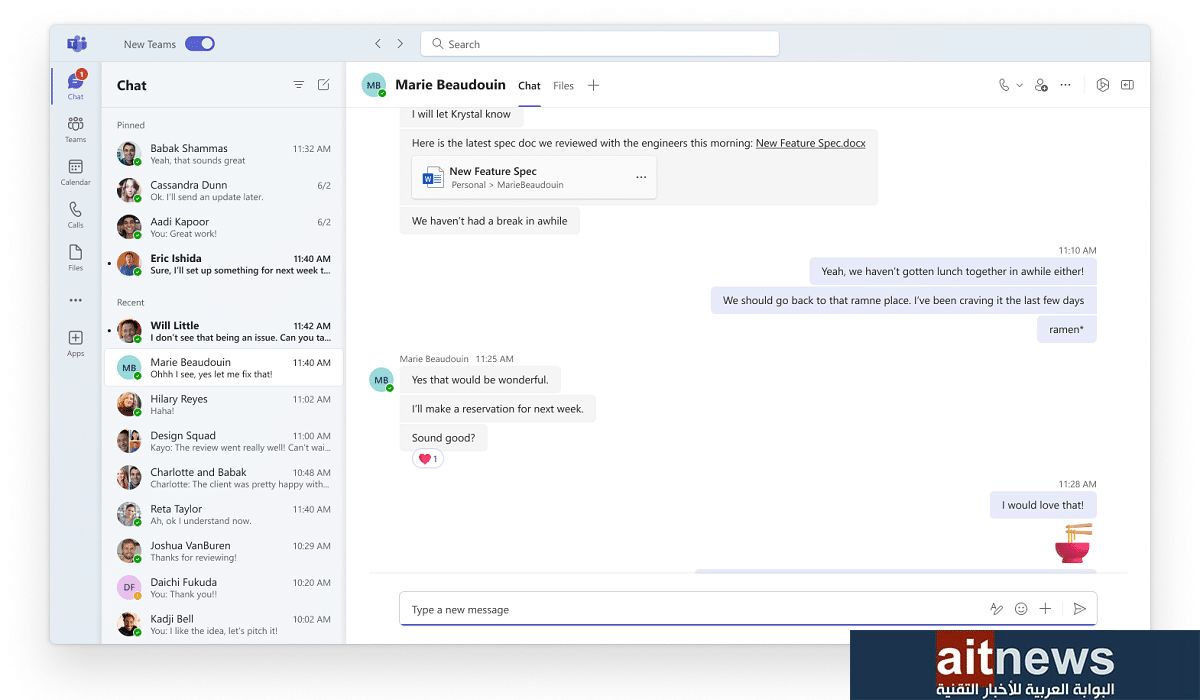Viewport: 1200px width, 700px height.
Task: Open the New Feature Spec.docx link
Action: pyautogui.click(x=810, y=143)
